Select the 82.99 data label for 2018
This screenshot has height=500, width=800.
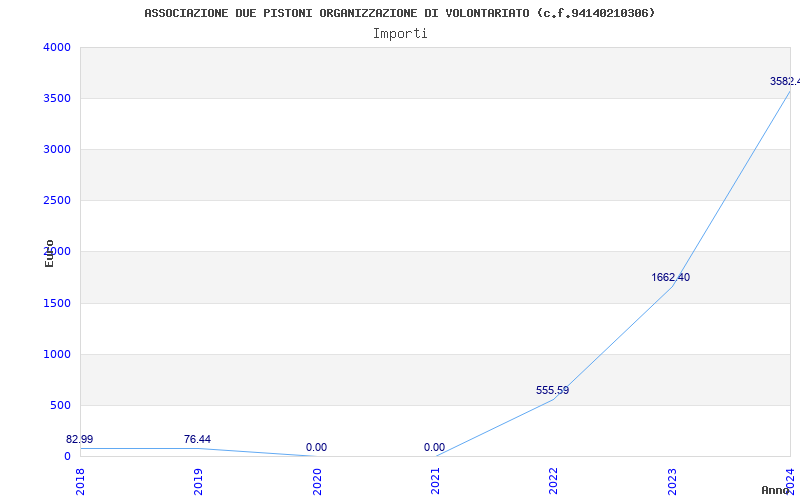[x=80, y=439]
